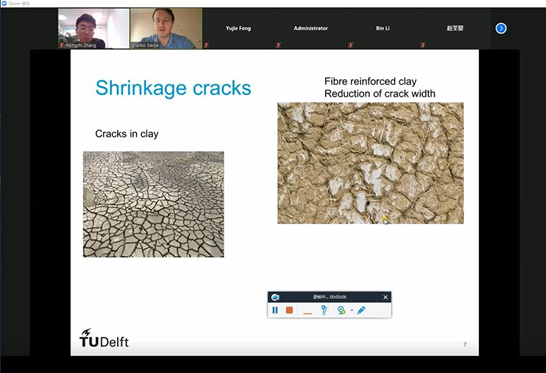Click the TU Delft logo on the slide

pyautogui.click(x=104, y=338)
